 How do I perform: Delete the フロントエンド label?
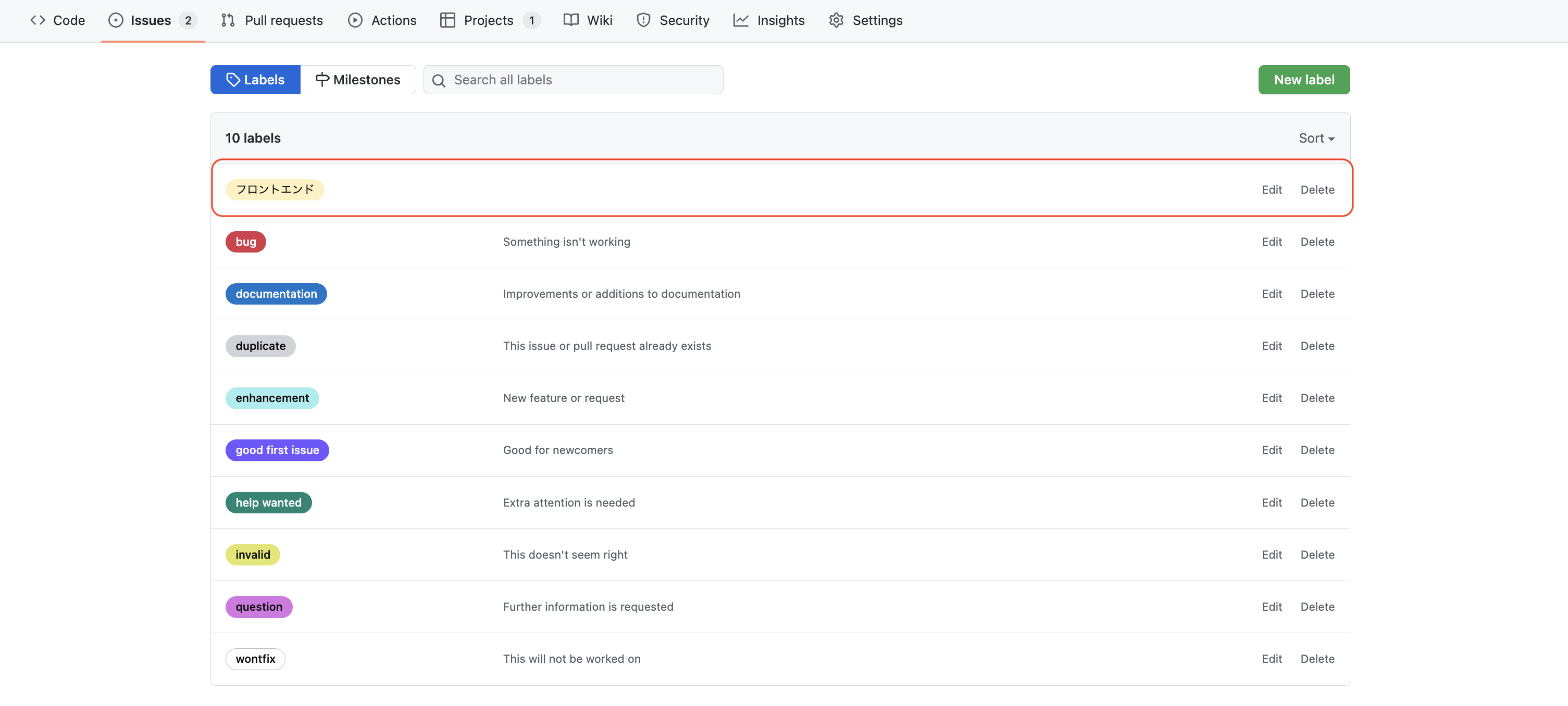[1317, 190]
